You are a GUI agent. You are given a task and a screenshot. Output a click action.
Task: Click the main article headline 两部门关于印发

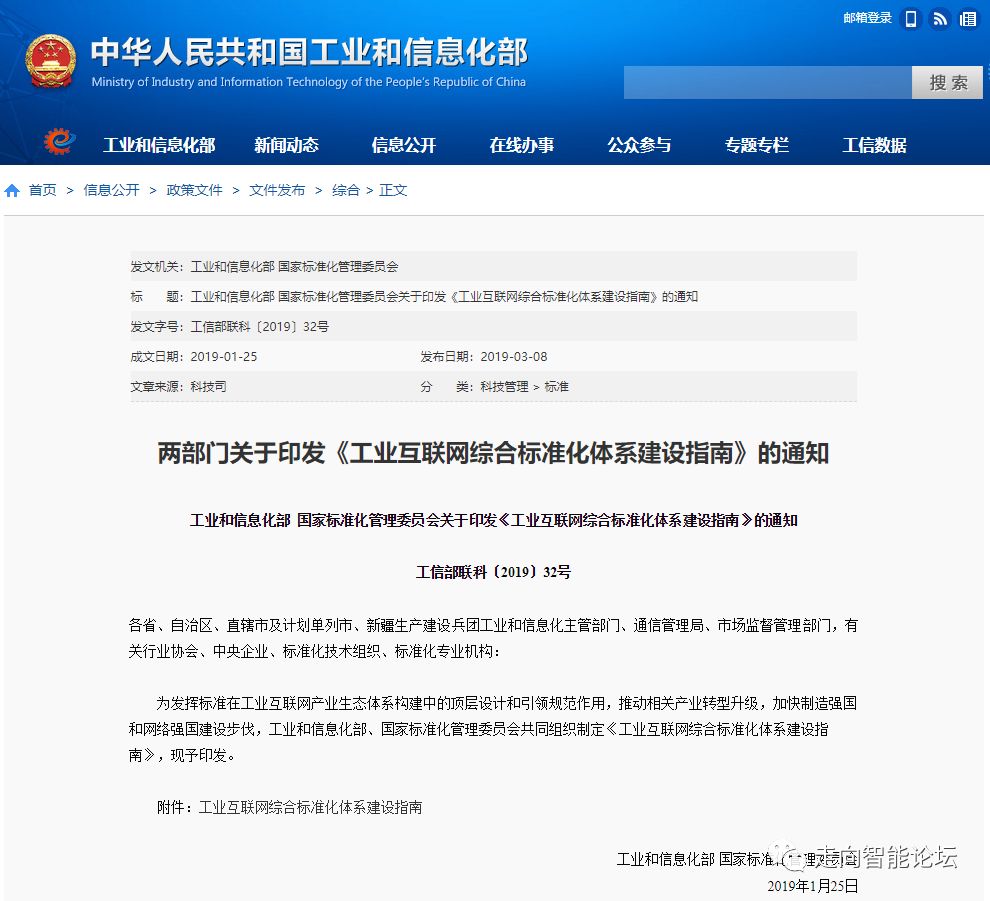(x=493, y=453)
